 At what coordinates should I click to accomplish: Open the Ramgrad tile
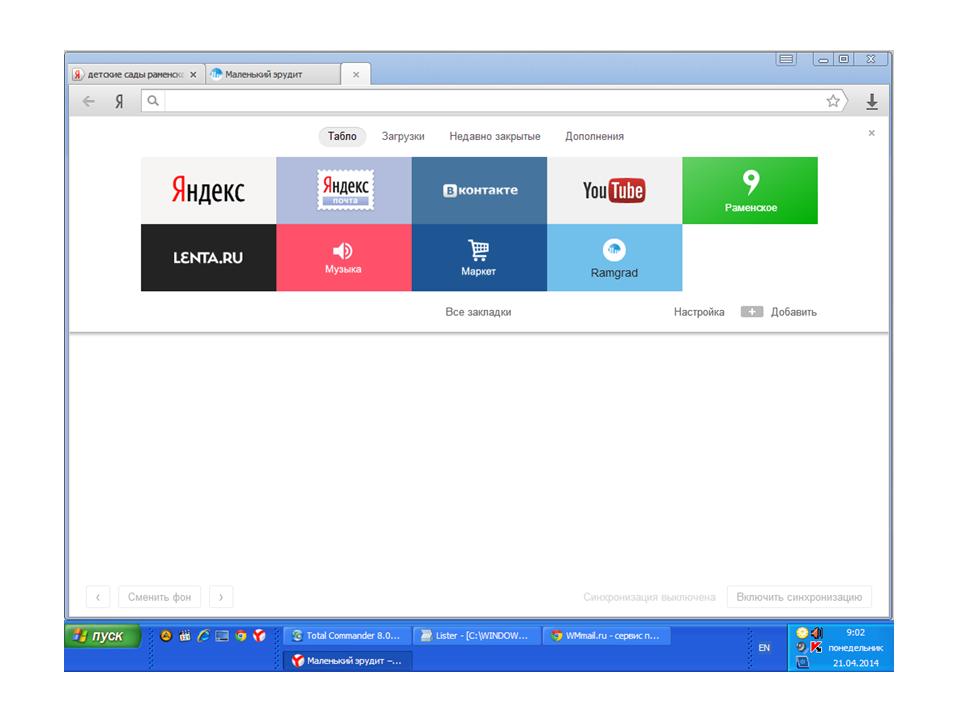pos(615,257)
